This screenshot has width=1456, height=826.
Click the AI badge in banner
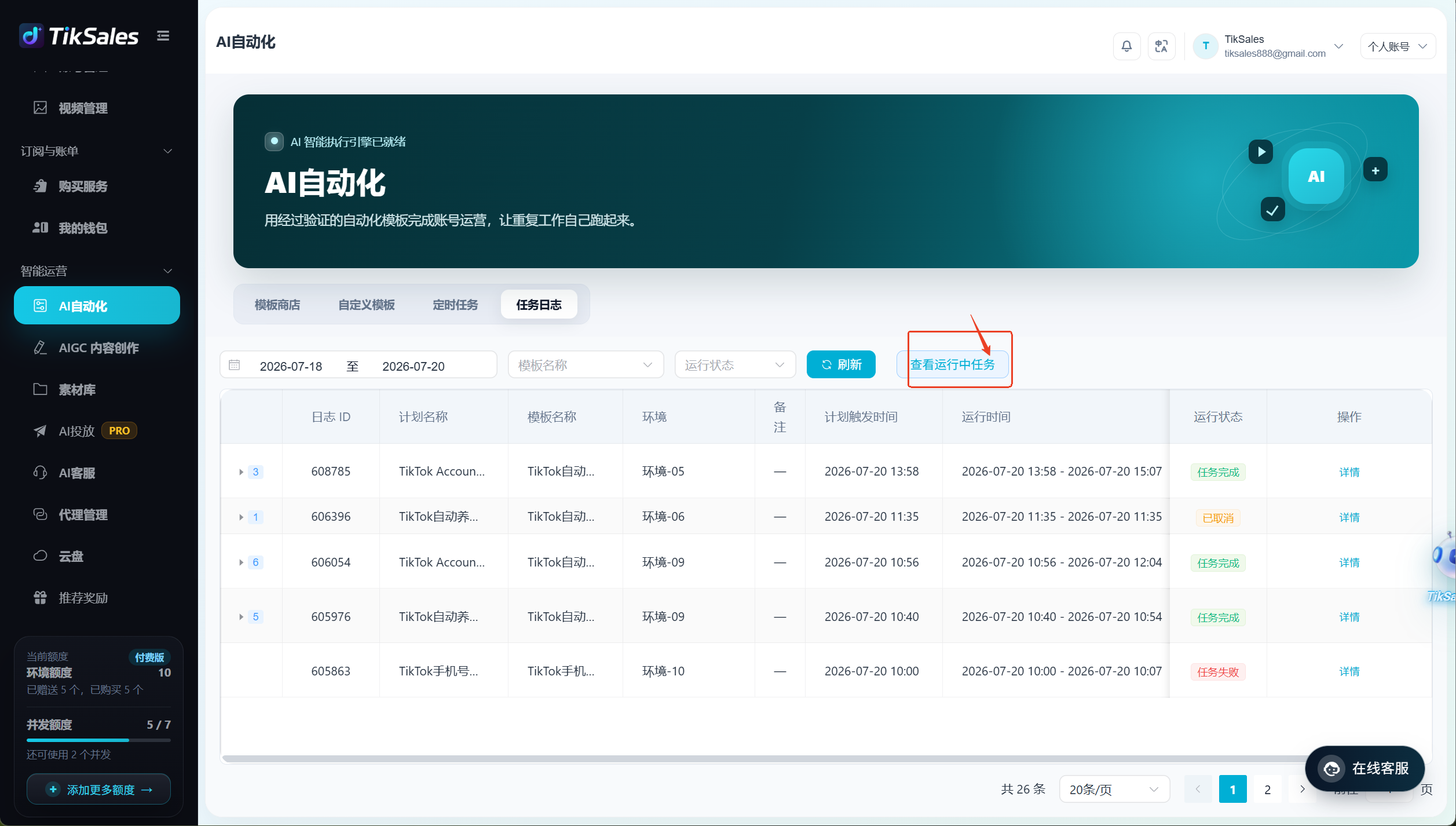[1316, 176]
